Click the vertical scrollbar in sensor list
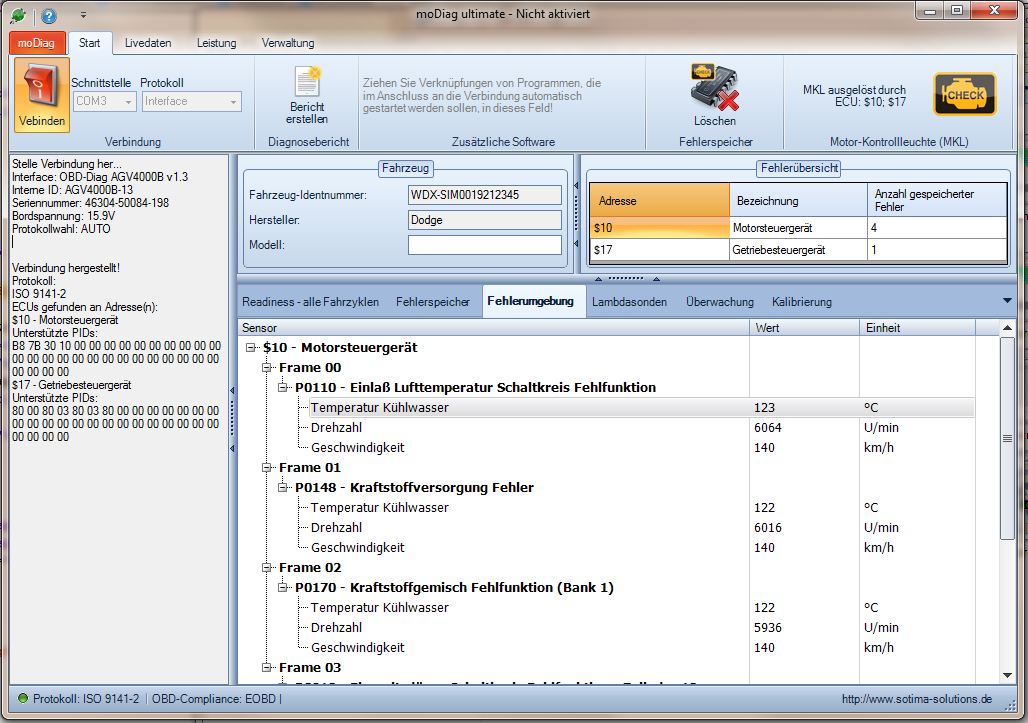The height and width of the screenshot is (723, 1028). pos(1007,440)
